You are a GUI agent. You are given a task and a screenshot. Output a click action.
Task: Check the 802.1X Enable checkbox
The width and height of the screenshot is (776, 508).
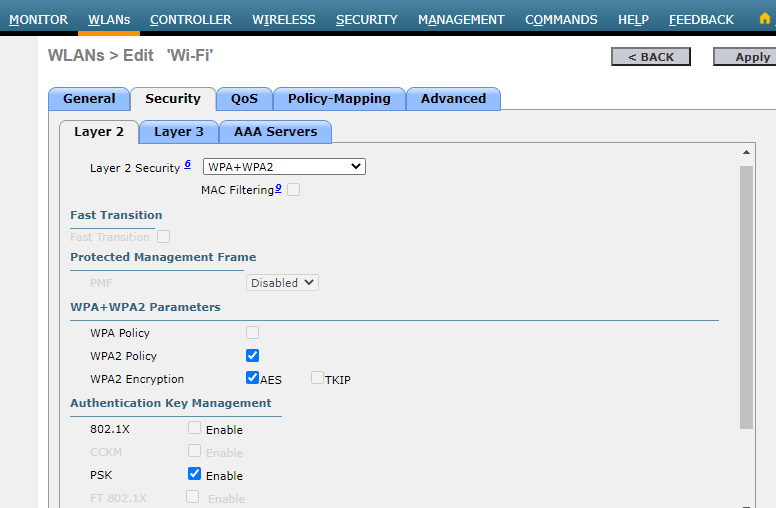click(x=194, y=429)
